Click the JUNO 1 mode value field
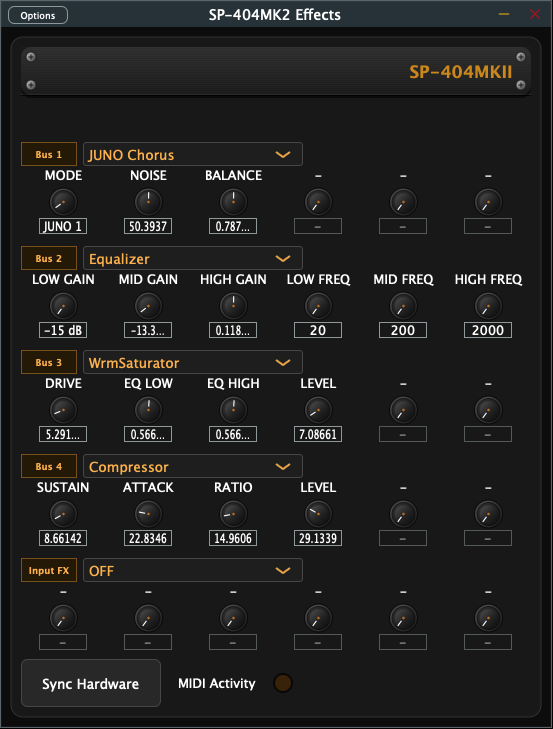 [63, 226]
